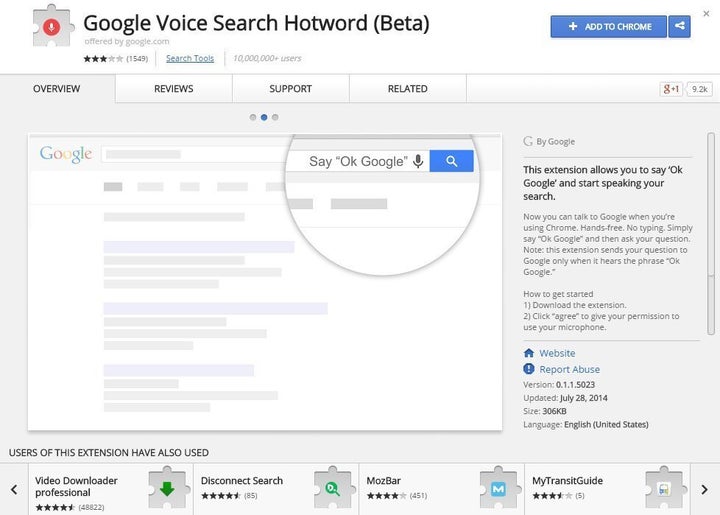
Task: Click the MyTransitGuide puzzle icon
Action: tap(664, 488)
